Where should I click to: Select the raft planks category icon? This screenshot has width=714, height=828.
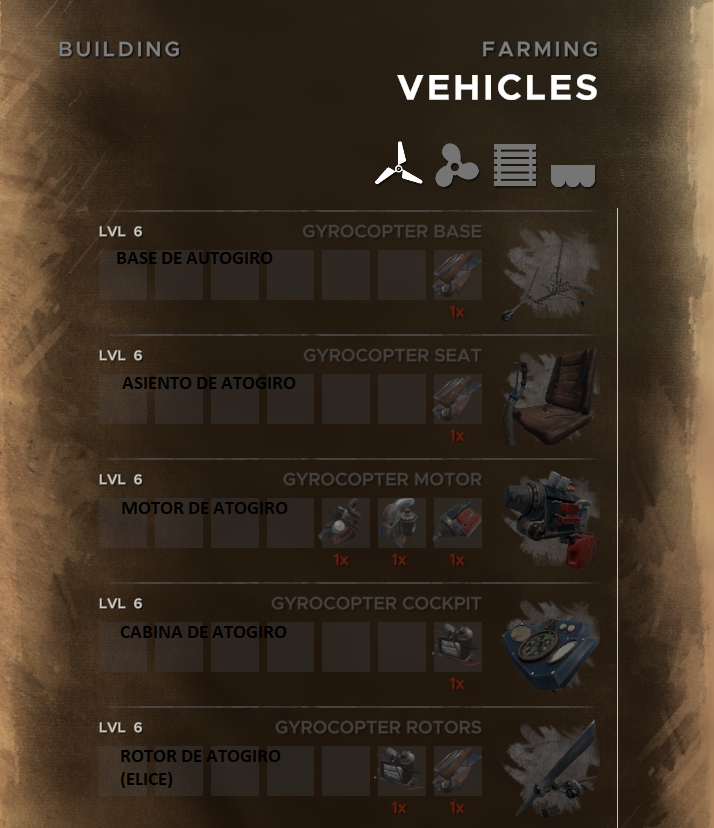(x=515, y=165)
